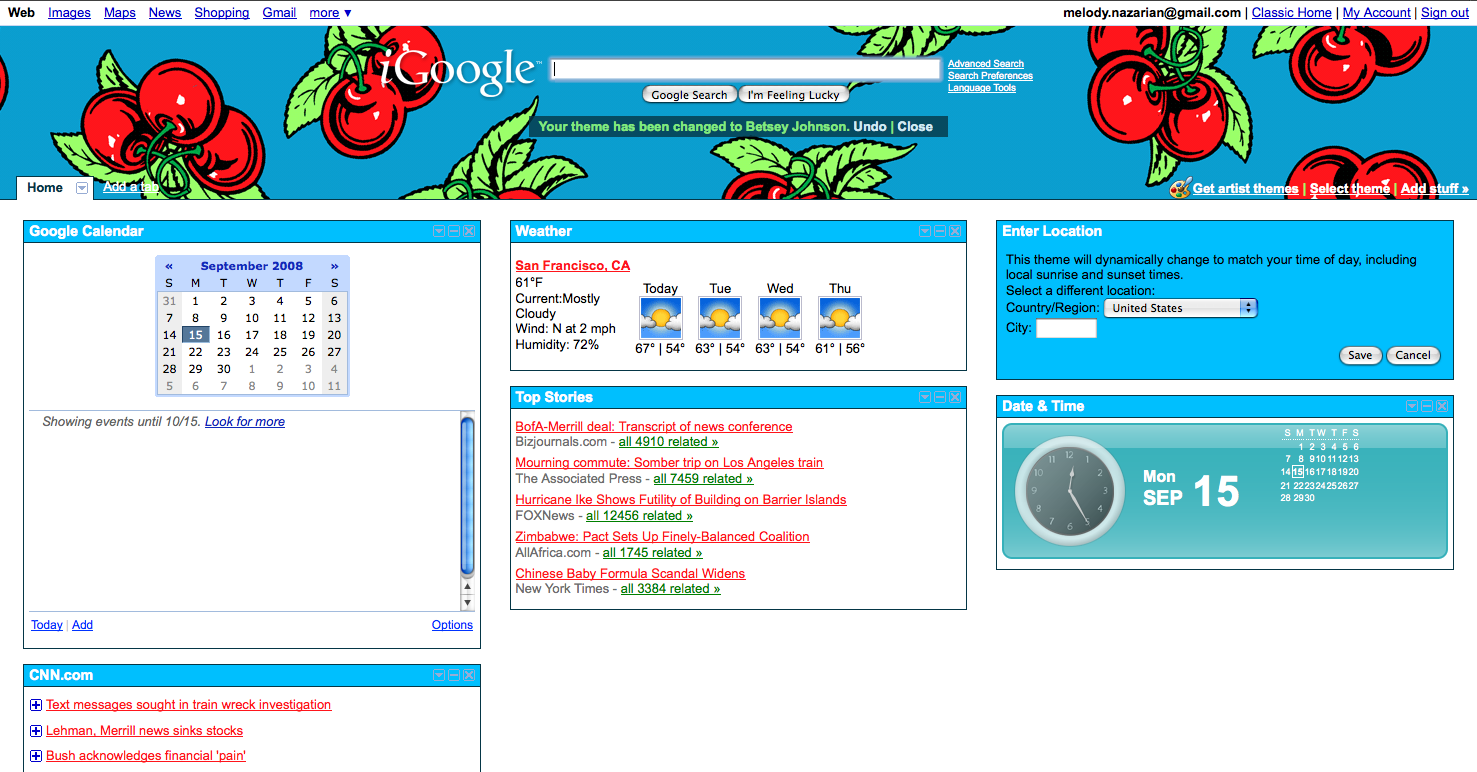Select September 24 in Google Calendar

(252, 352)
